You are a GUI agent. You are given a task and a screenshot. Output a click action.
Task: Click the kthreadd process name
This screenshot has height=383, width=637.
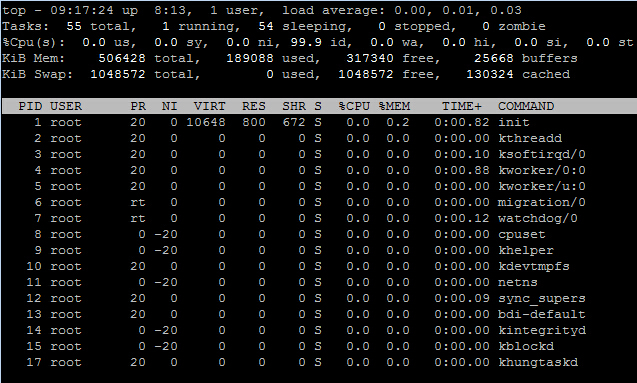coord(530,138)
